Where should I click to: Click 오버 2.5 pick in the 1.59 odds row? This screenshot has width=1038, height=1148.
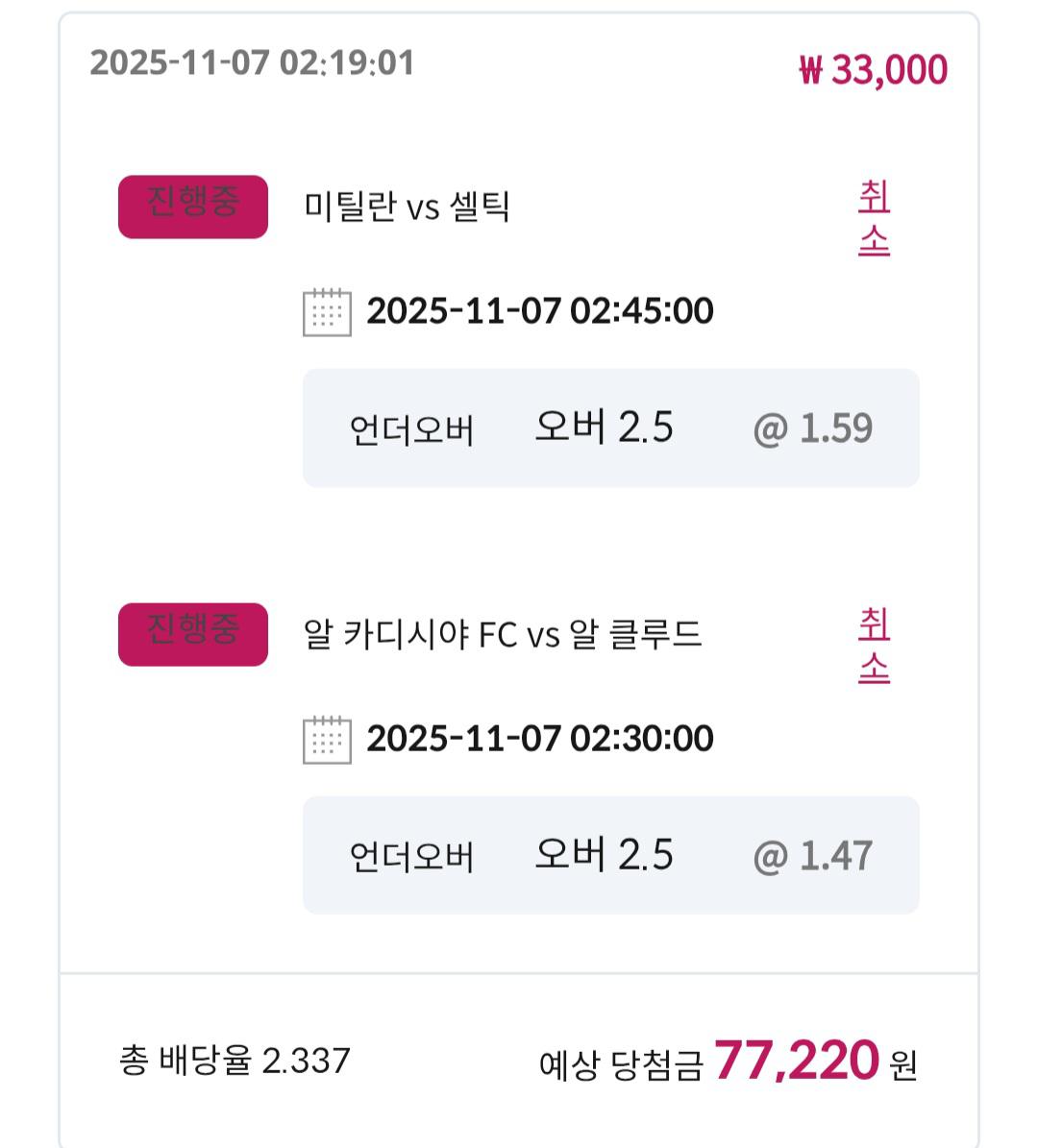tap(604, 427)
